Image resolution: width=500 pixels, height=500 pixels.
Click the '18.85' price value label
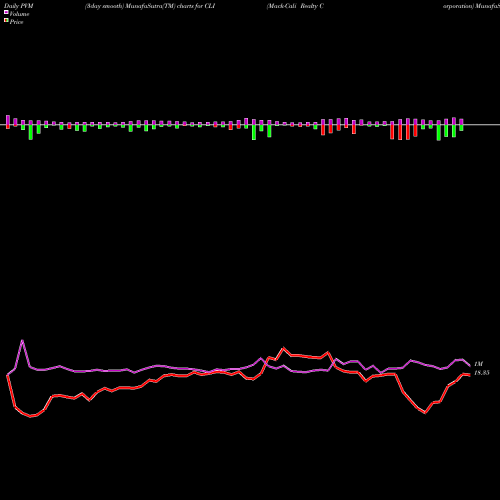click(x=482, y=372)
